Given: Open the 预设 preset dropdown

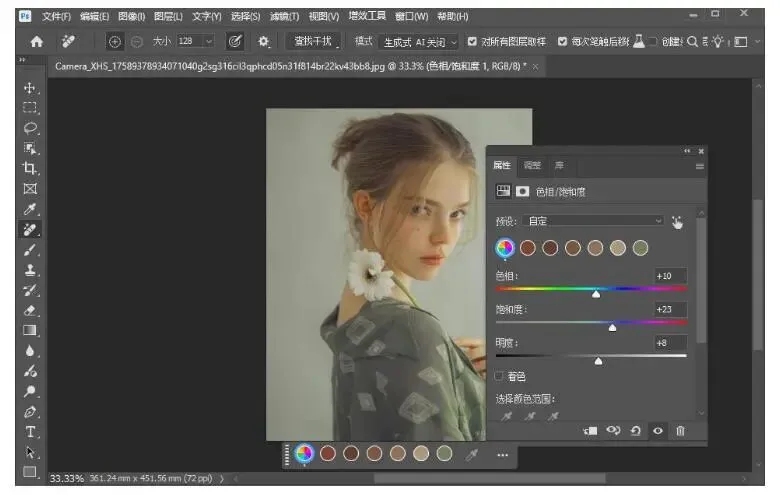Looking at the screenshot, I should pos(593,221).
